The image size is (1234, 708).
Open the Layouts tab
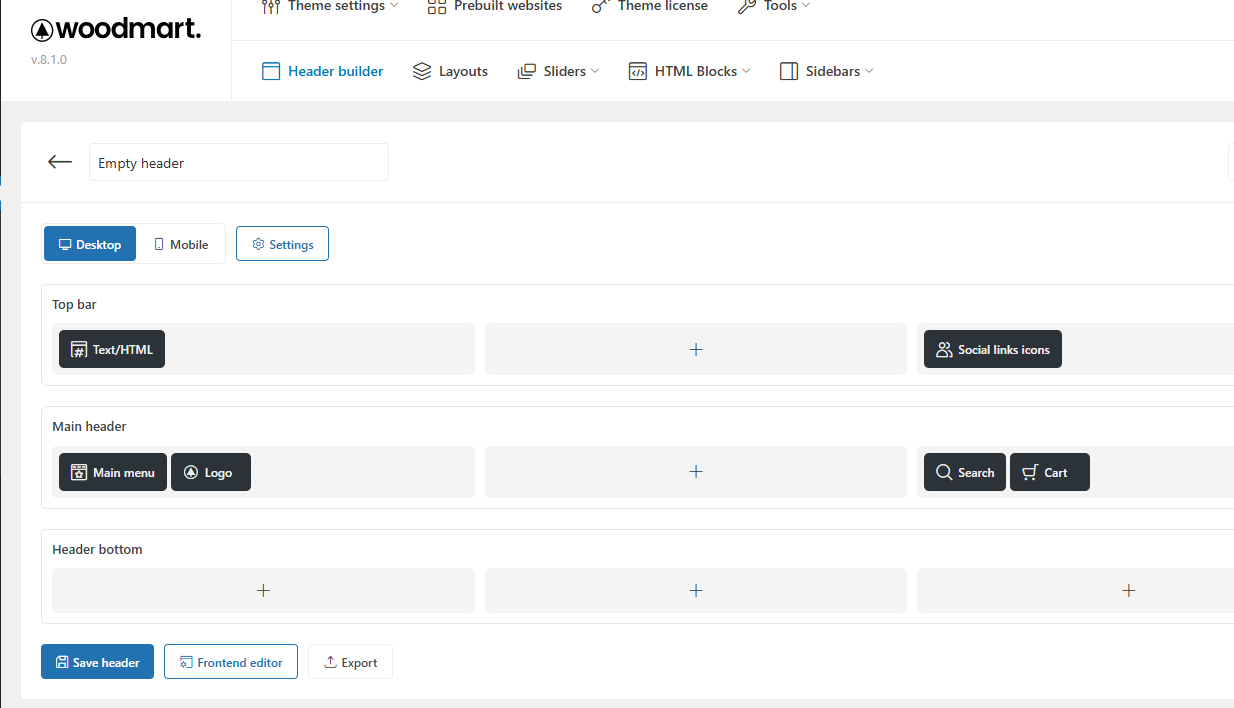coord(450,71)
